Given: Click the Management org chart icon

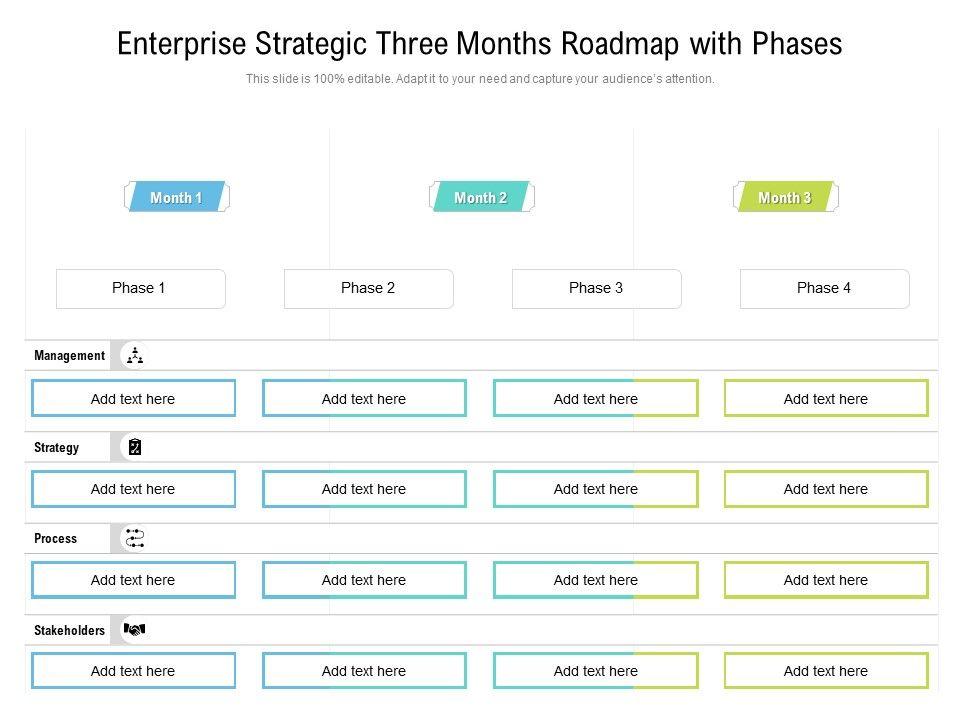Looking at the screenshot, I should [134, 355].
